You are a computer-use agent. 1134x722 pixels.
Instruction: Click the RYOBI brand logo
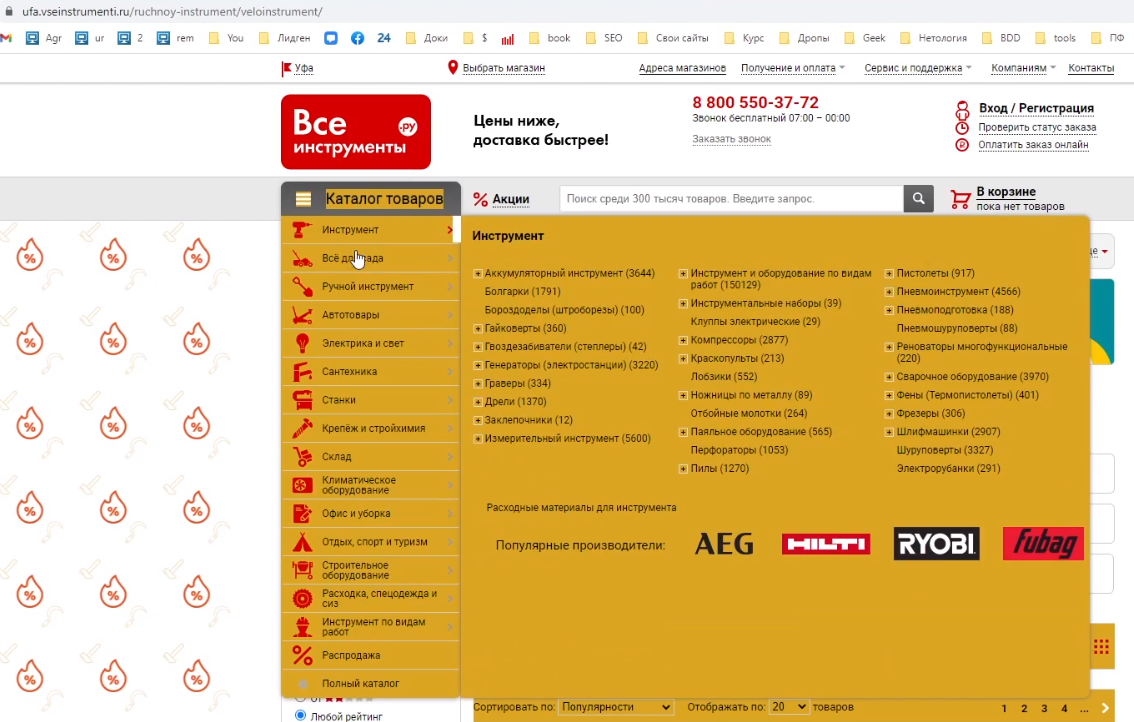937,544
